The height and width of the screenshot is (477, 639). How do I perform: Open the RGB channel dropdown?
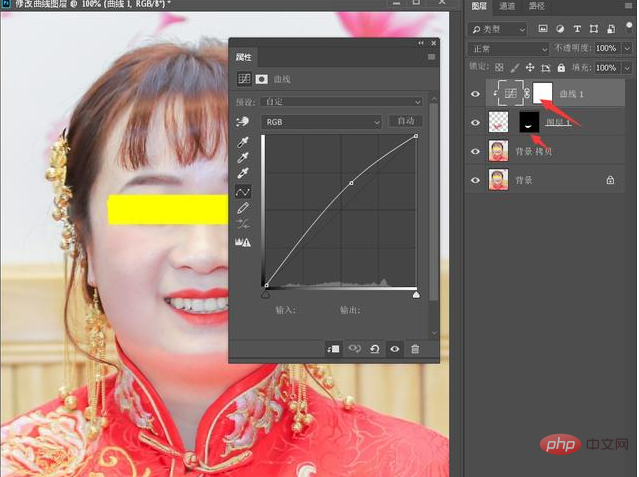point(321,122)
